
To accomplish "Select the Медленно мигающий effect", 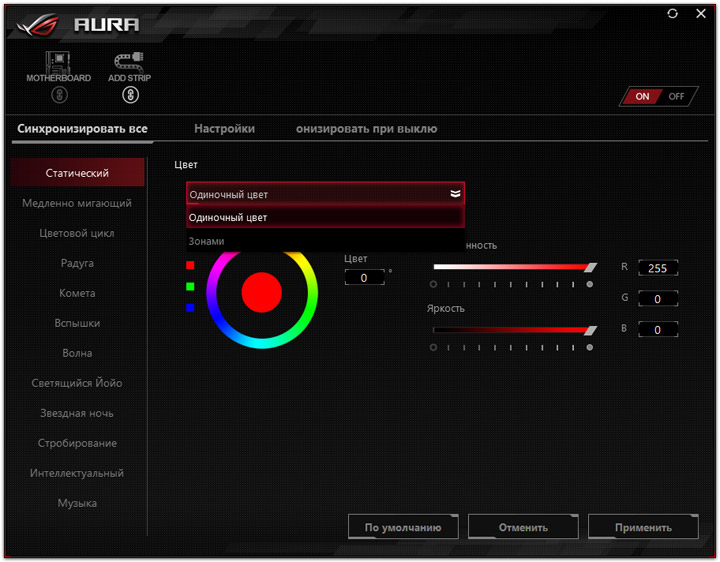I will click(77, 203).
